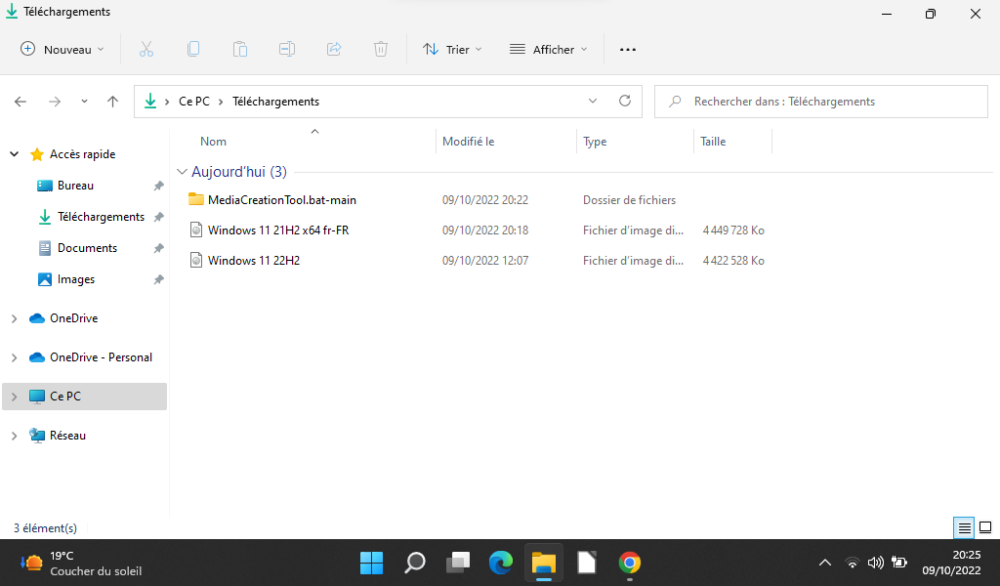Collapse the Aujourd'hui group
Screen dimensions: 1000x586
(x=182, y=172)
